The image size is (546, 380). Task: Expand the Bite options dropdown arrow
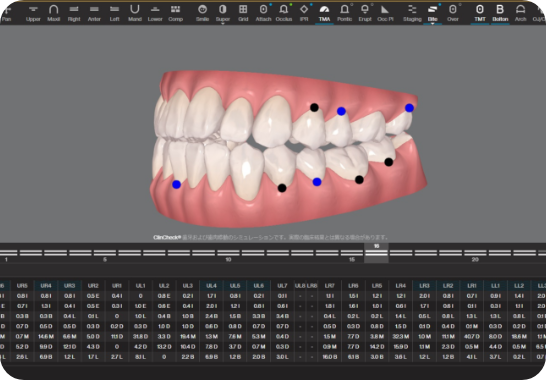(432, 24)
